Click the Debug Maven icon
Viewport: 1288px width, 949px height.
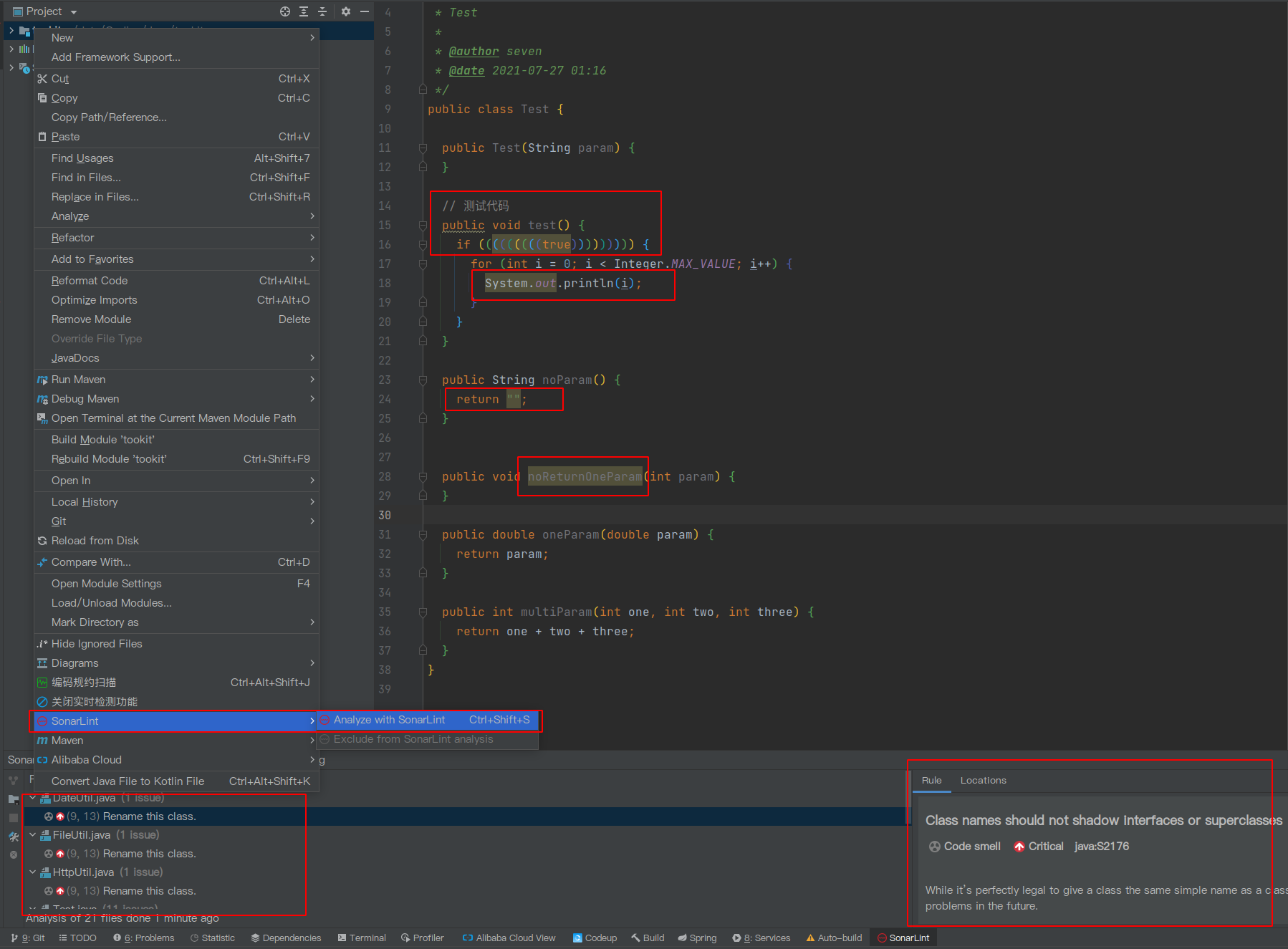tap(42, 399)
